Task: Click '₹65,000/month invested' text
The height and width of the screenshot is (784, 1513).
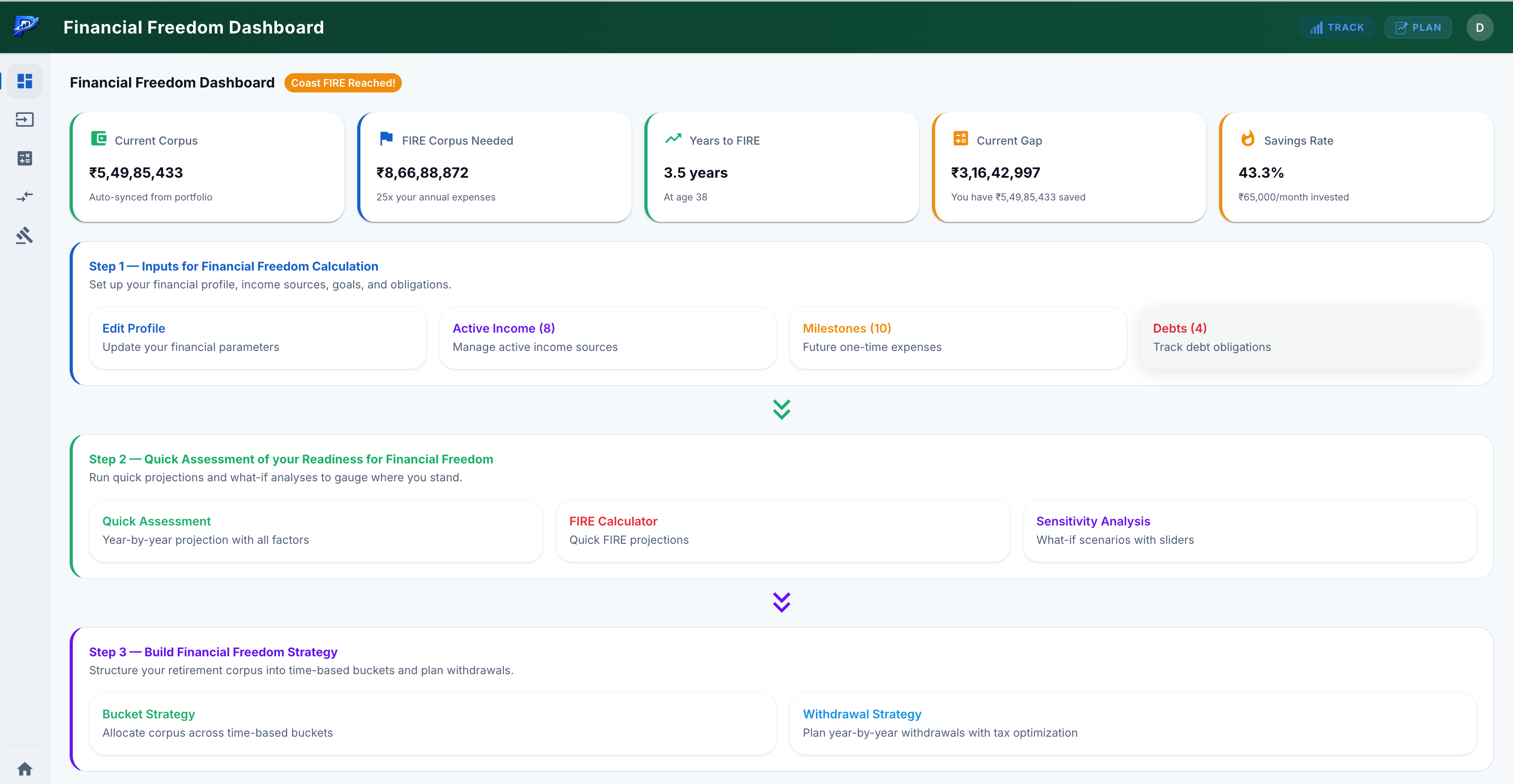Action: pyautogui.click(x=1293, y=197)
